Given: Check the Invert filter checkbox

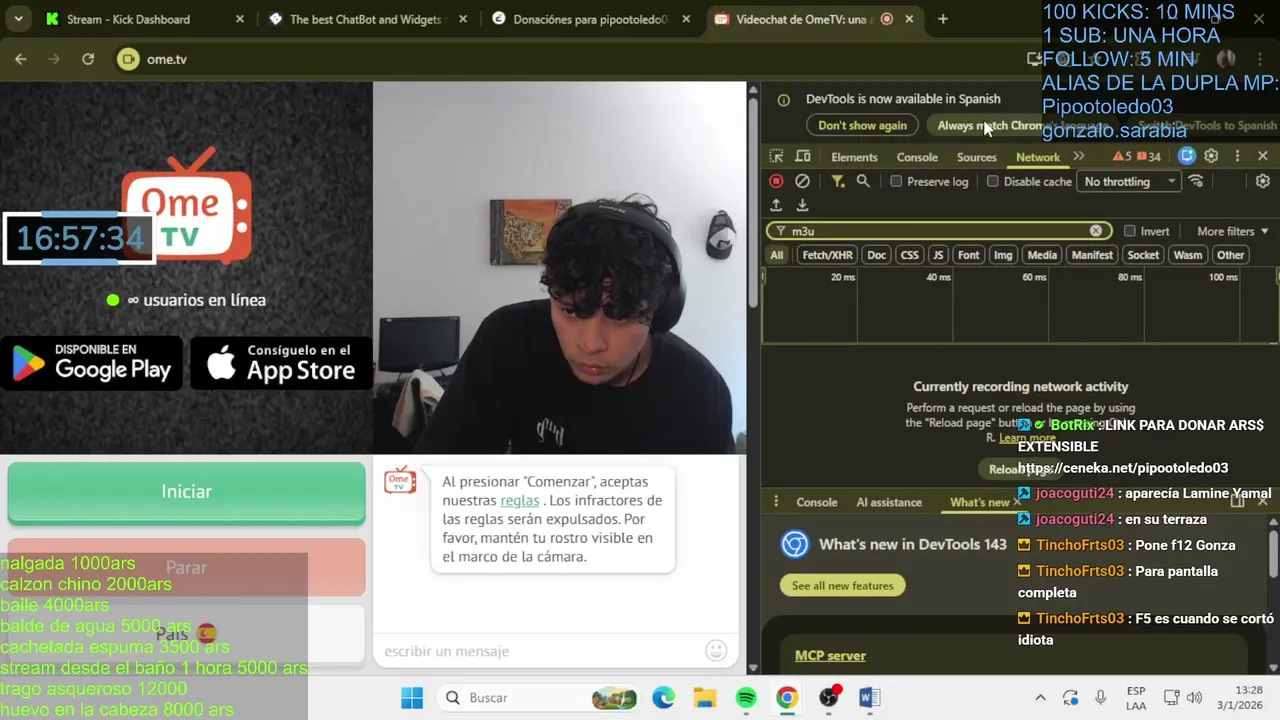Looking at the screenshot, I should coord(1130,231).
